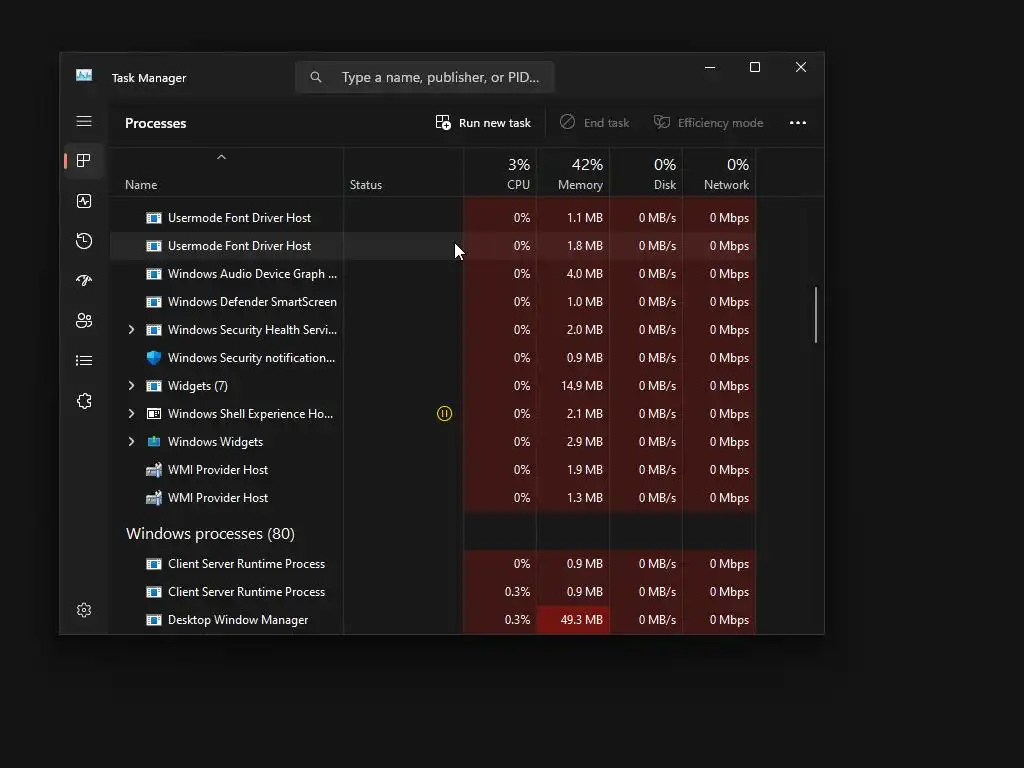Click the search magnifier icon
Screen dimensions: 1024x768
[315, 77]
